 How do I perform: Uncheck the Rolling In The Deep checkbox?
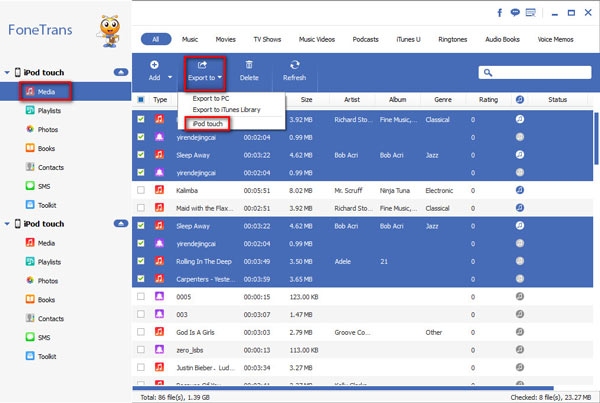(x=141, y=261)
